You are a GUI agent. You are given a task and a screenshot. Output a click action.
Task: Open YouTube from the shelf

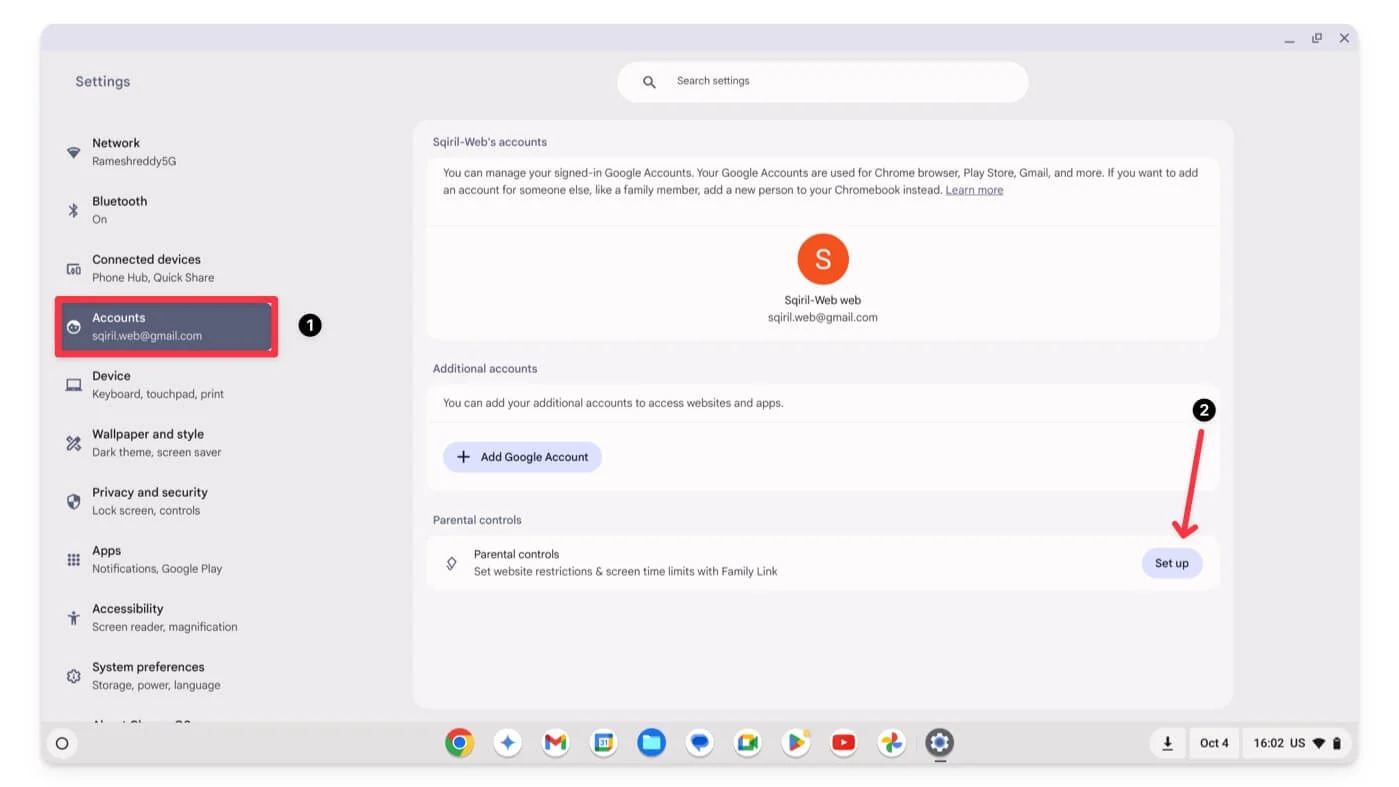[844, 743]
